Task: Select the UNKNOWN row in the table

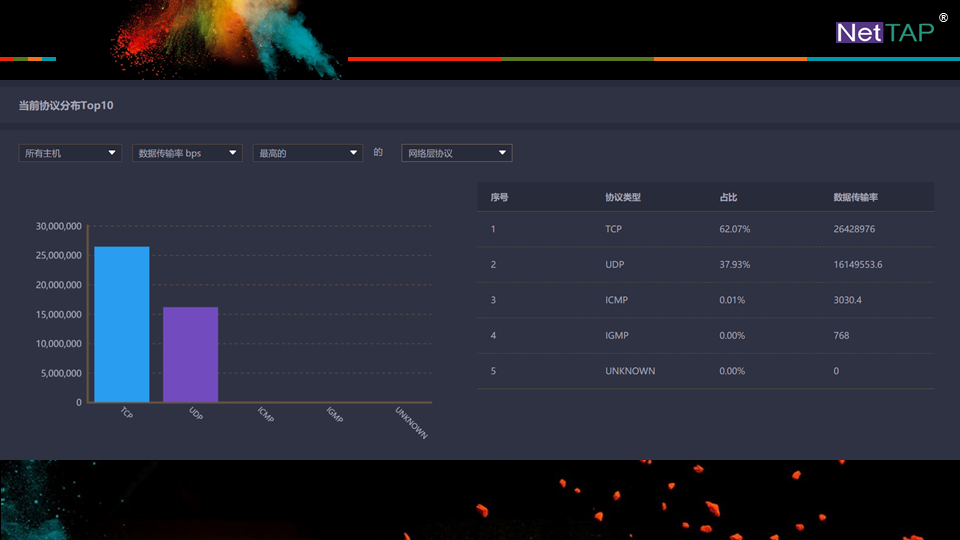Action: [705, 371]
